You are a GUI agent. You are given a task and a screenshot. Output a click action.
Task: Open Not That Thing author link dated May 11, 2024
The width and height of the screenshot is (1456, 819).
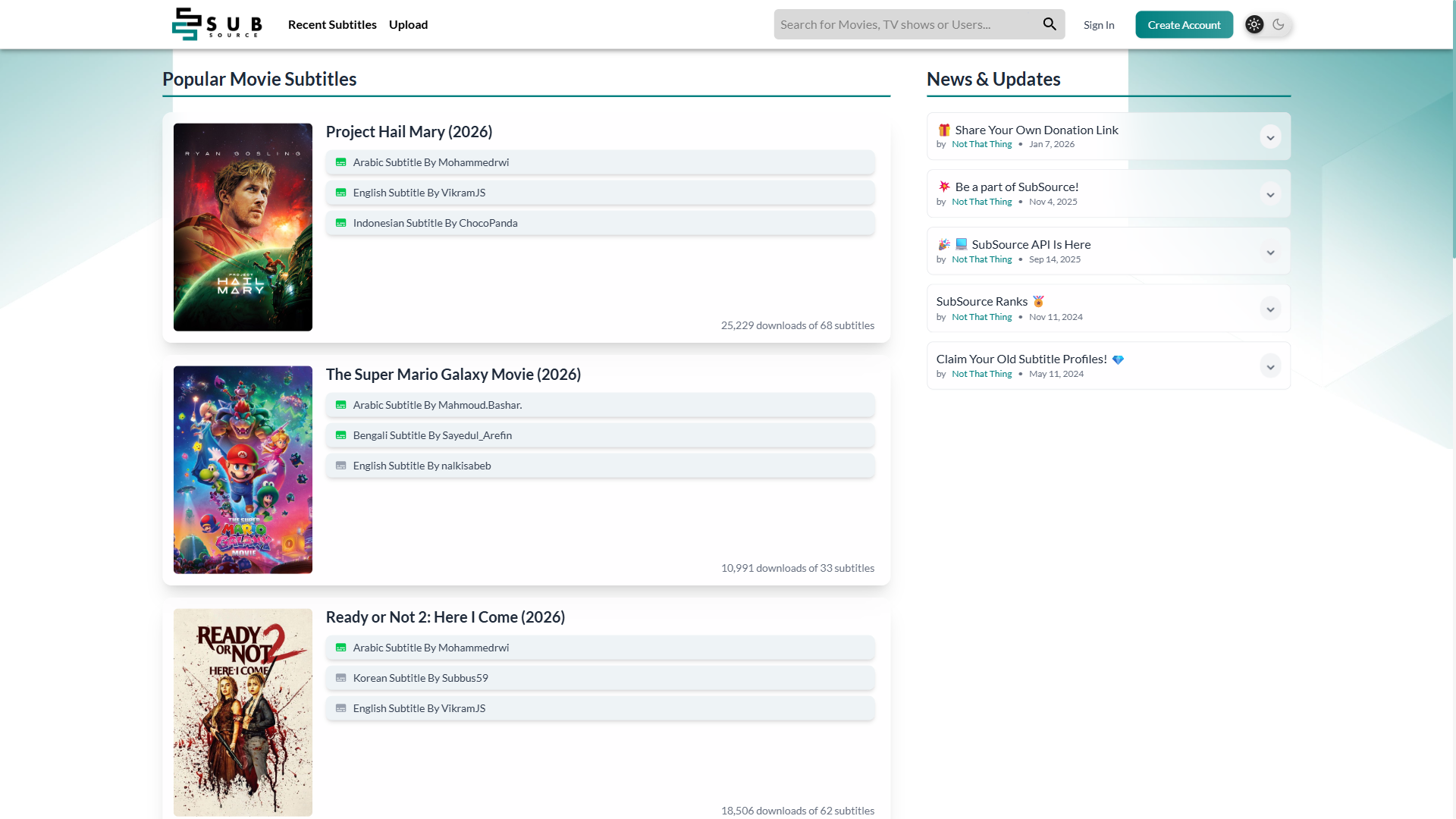tap(981, 374)
